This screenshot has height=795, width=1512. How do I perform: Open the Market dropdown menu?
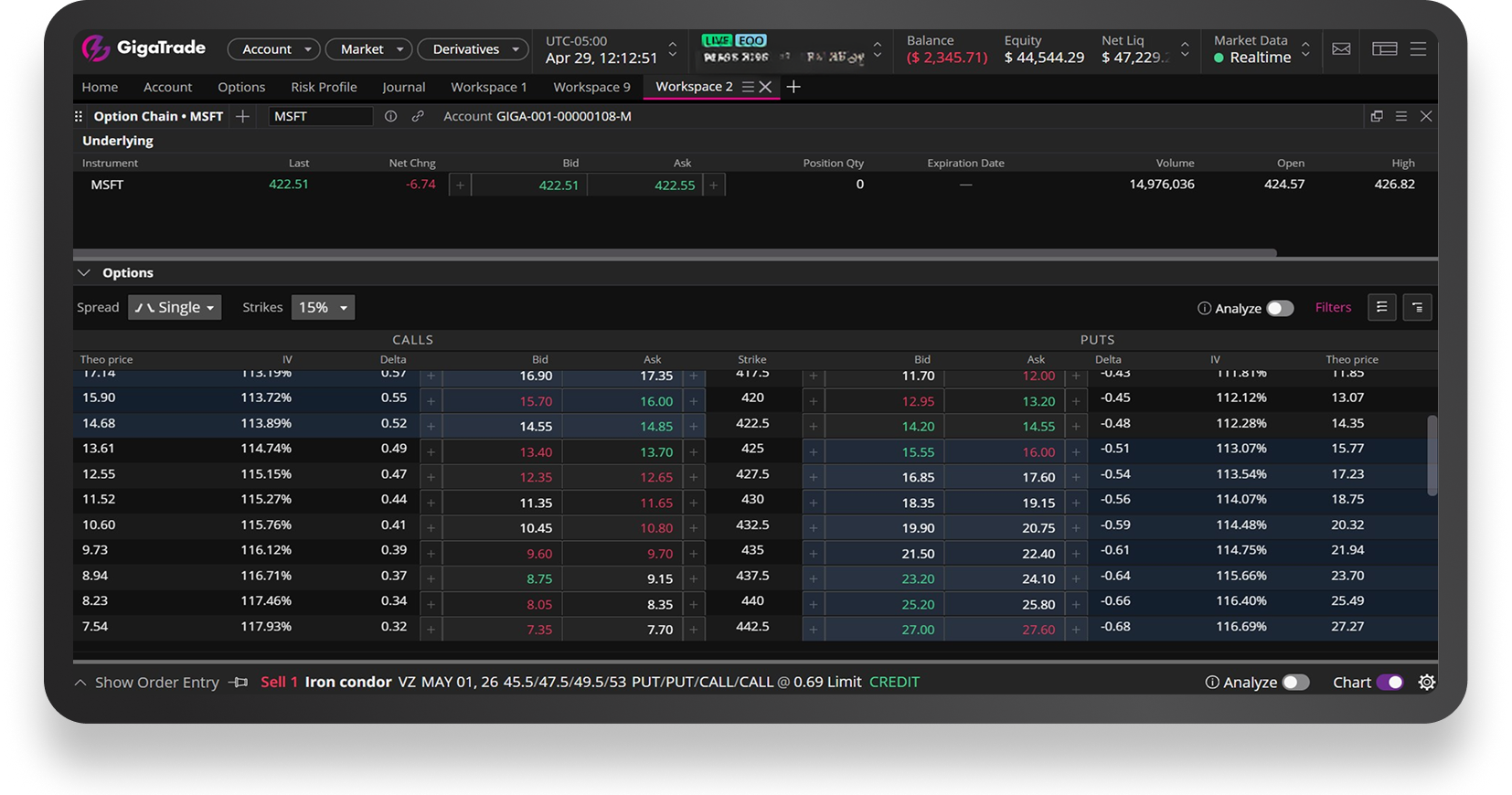(x=368, y=49)
